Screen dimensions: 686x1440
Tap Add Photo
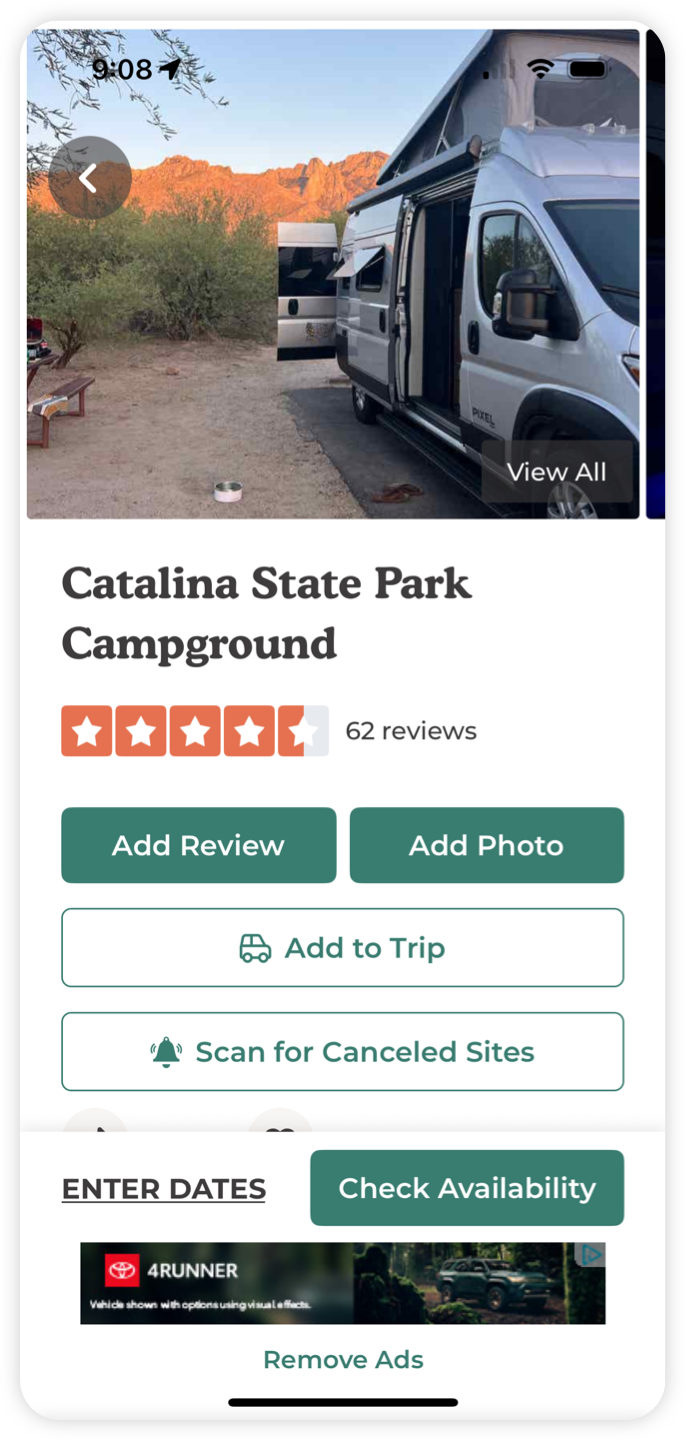pyautogui.click(x=486, y=845)
